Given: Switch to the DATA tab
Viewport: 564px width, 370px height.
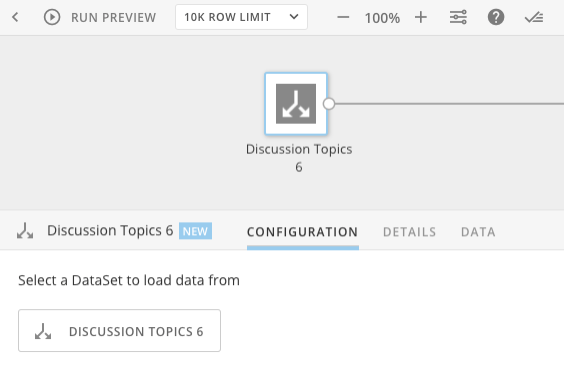Looking at the screenshot, I should pyautogui.click(x=478, y=232).
